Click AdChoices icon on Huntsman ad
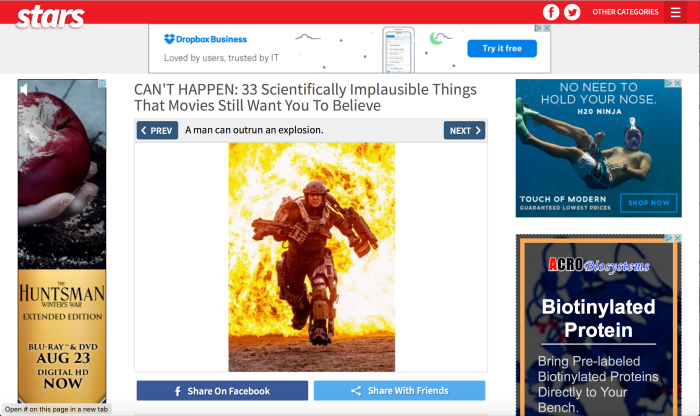The image size is (700, 416). (x=101, y=84)
